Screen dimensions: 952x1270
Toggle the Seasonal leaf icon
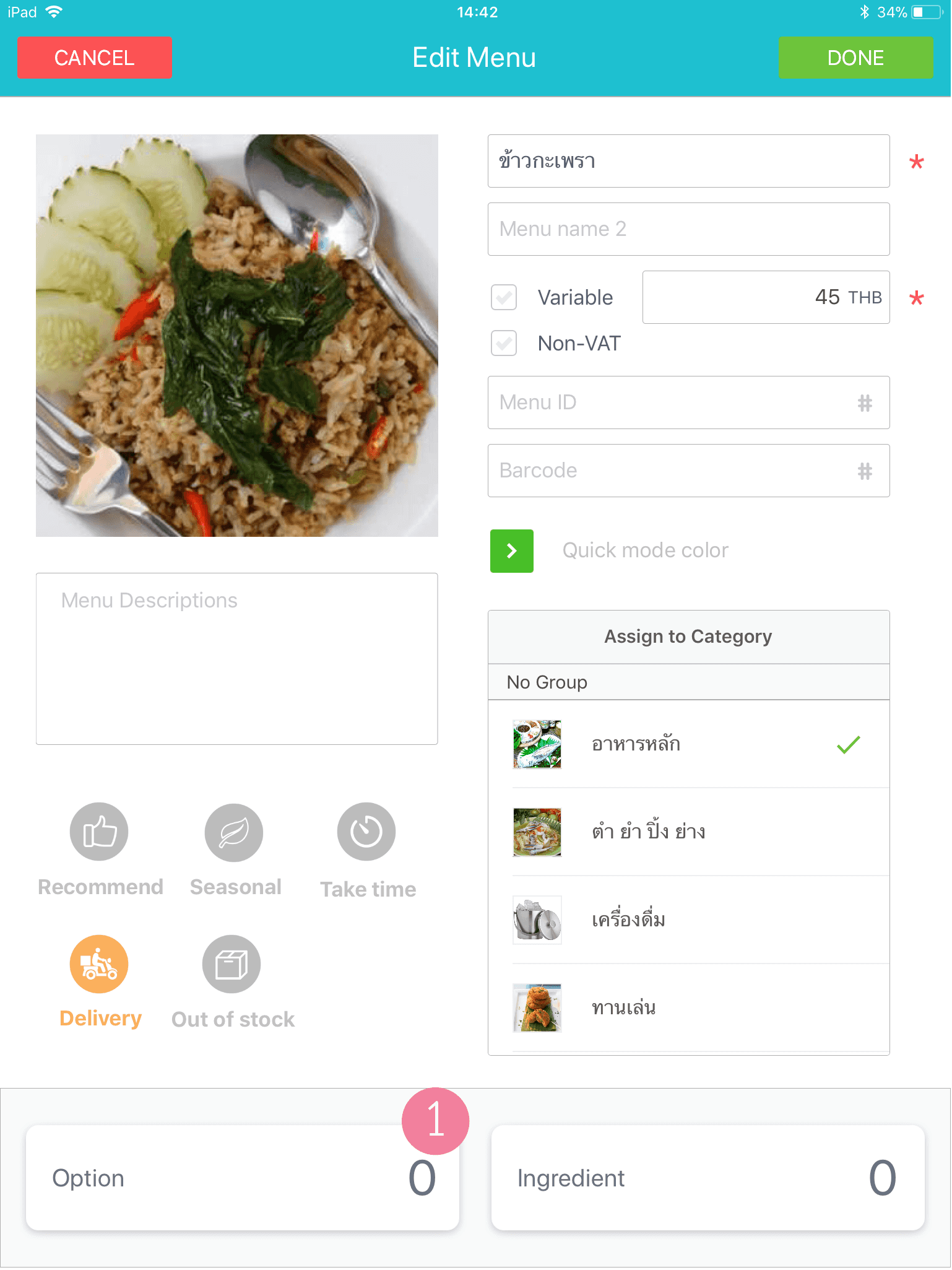coord(234,832)
